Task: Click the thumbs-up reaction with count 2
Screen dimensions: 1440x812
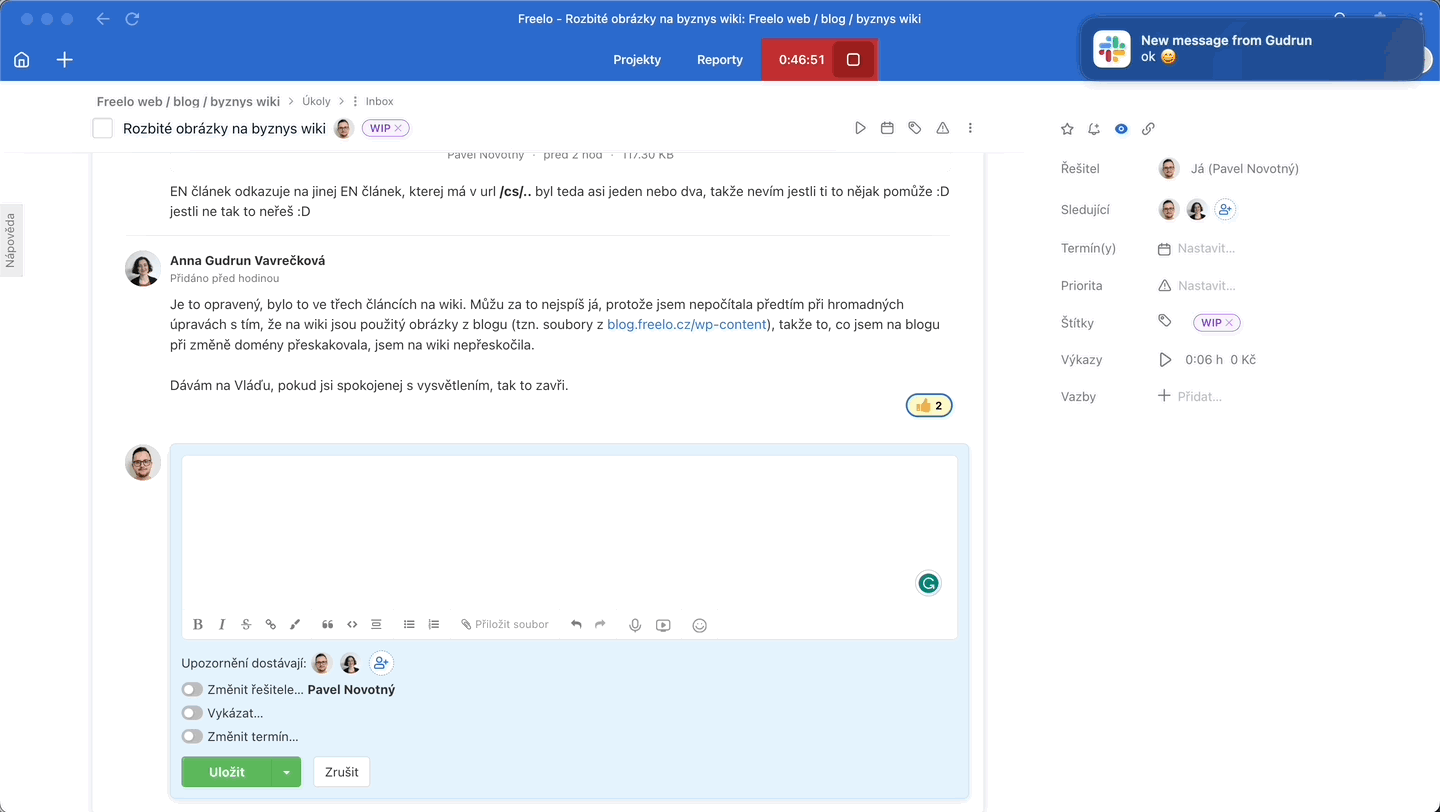Action: click(929, 405)
